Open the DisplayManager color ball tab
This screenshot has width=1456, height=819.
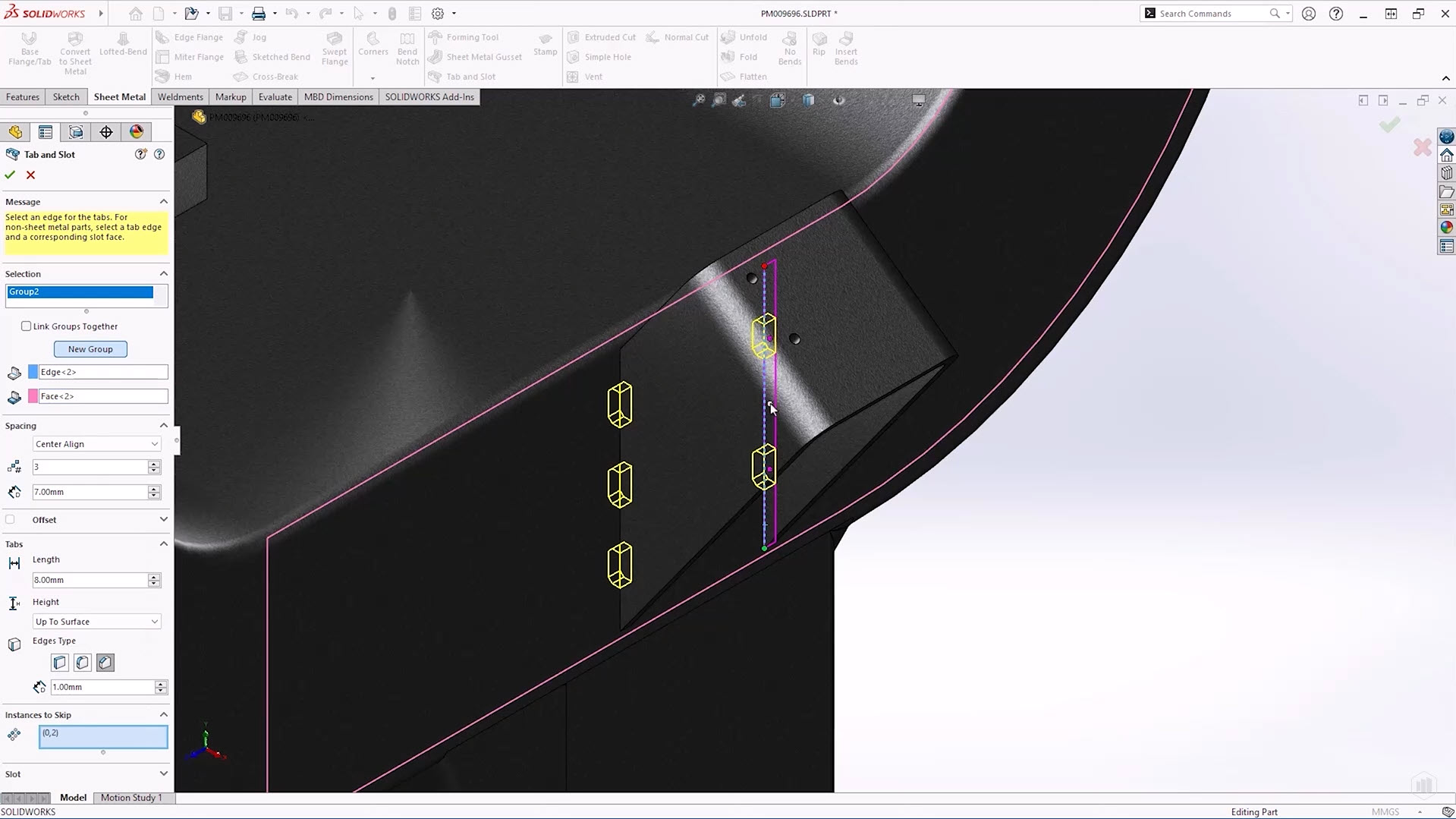point(137,132)
